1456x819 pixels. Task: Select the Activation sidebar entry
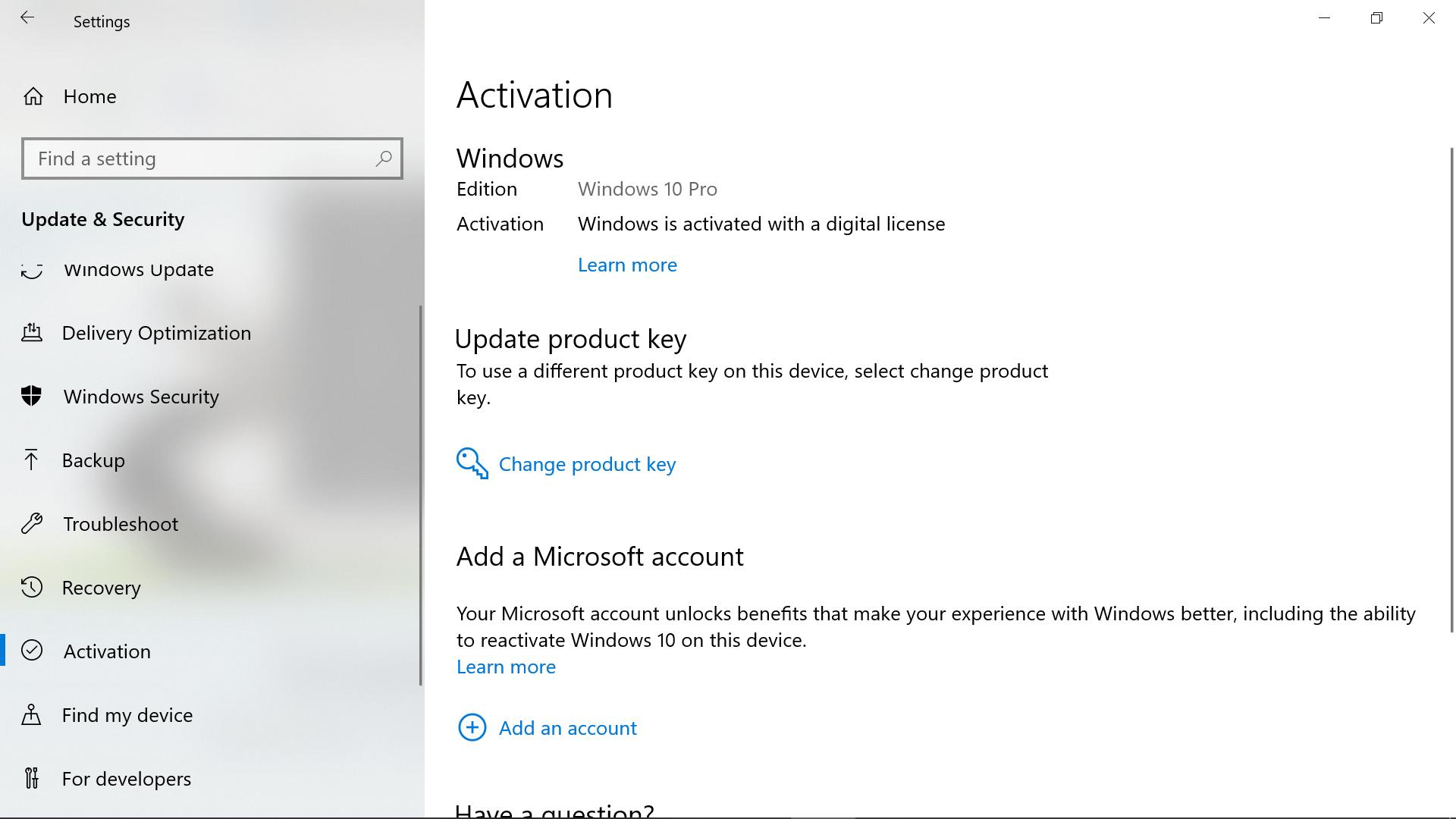point(106,651)
